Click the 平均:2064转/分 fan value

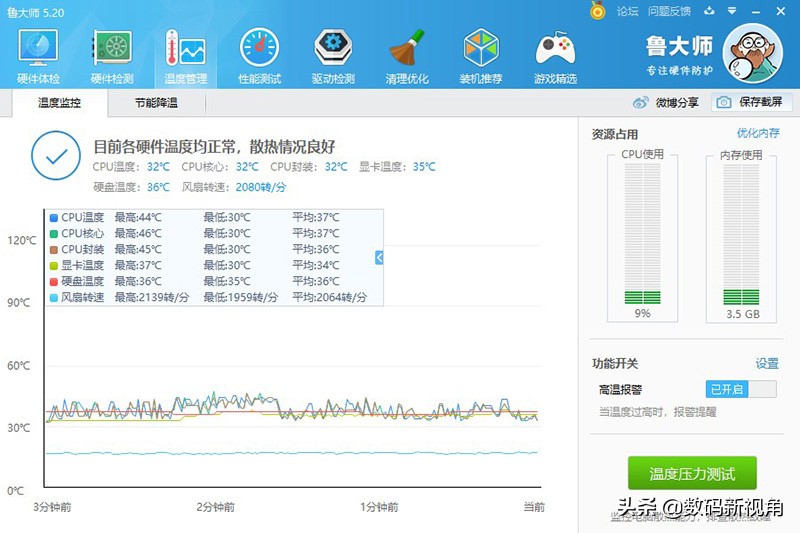(x=330, y=297)
